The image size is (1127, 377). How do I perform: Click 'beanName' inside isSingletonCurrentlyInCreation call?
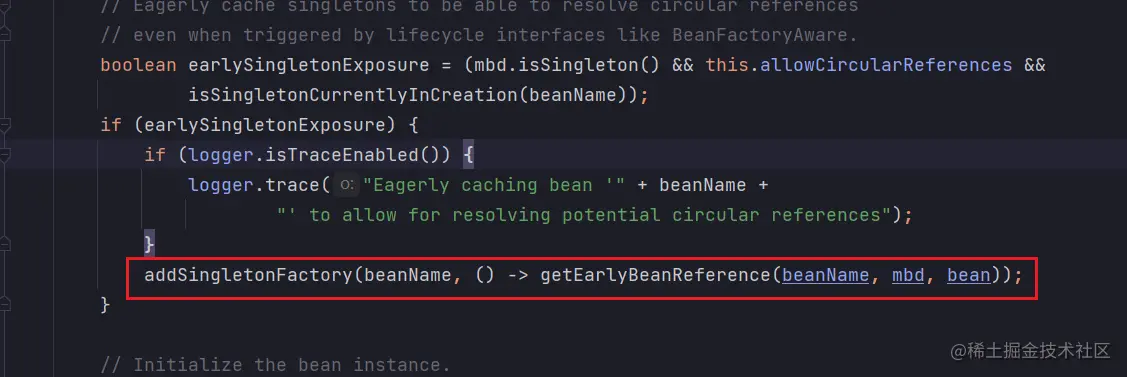pos(572,95)
